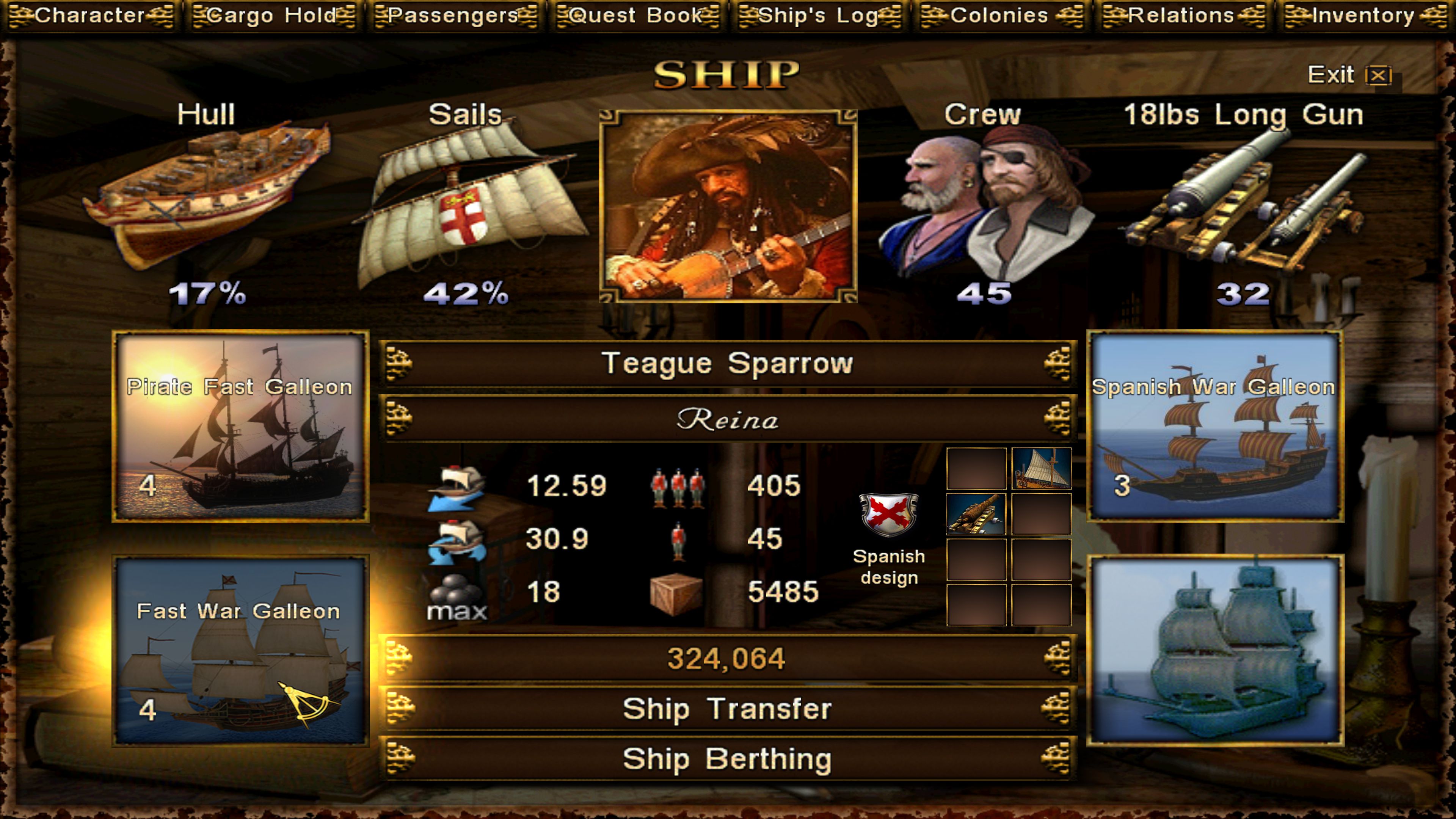
Task: Click the Teague Sparrow captain portrait
Action: click(728, 206)
